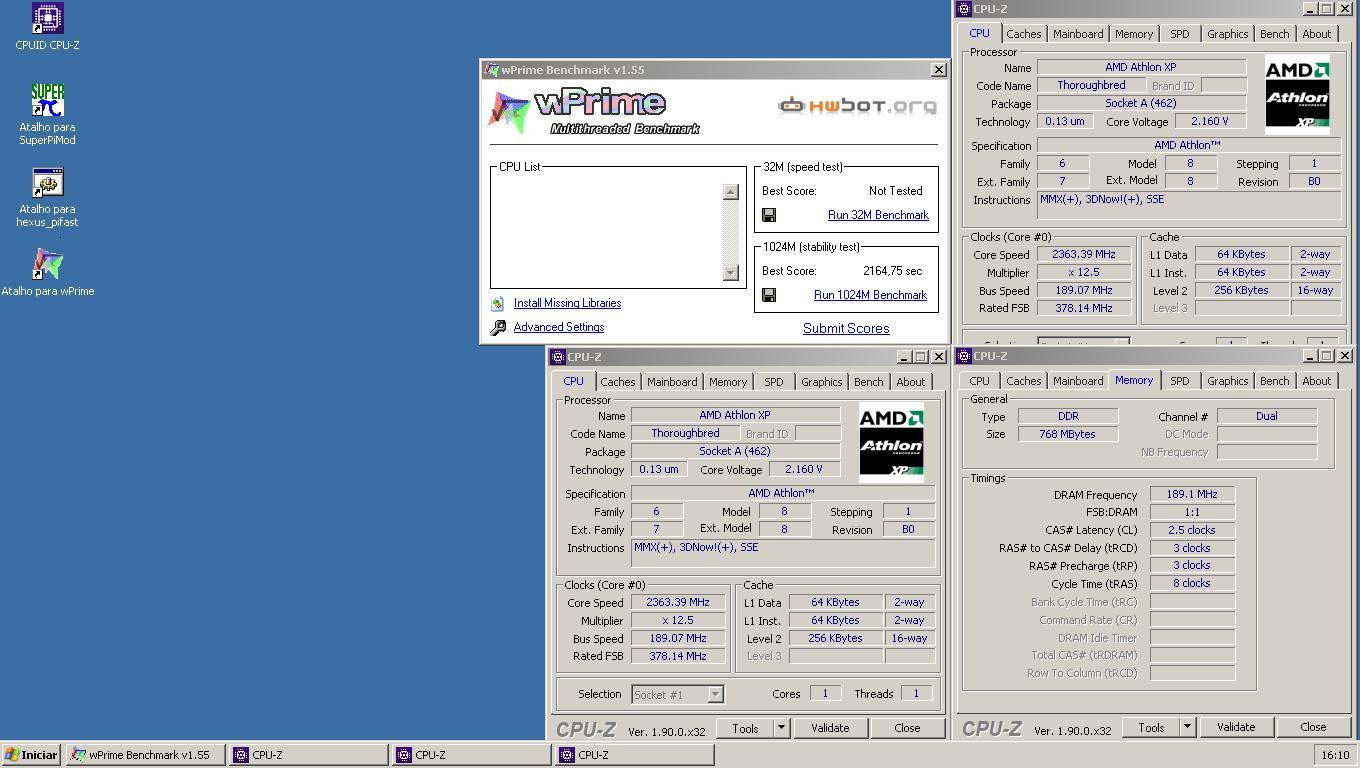Viewport: 1360px width, 768px height.
Task: Click Close button in Memory CPU-Z window
Action: (x=1313, y=727)
